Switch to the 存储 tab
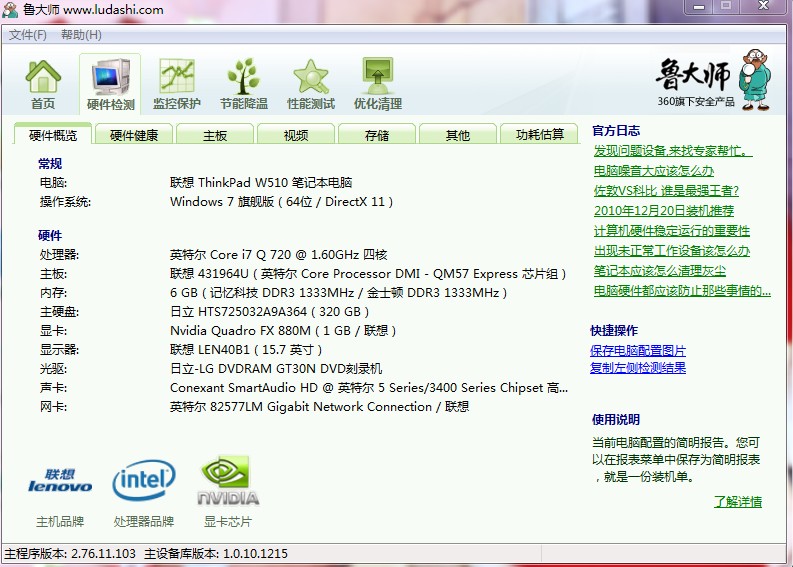 click(377, 135)
